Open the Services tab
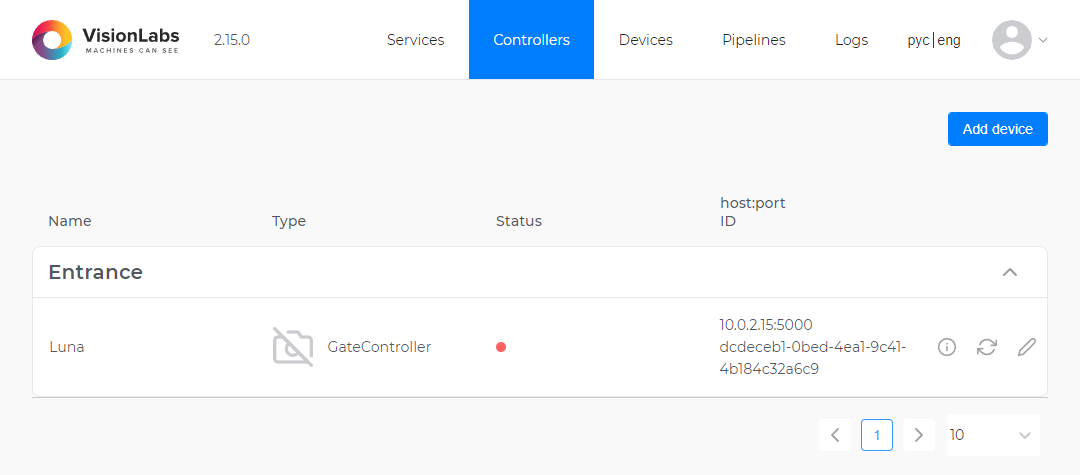This screenshot has height=475, width=1080. [x=415, y=40]
